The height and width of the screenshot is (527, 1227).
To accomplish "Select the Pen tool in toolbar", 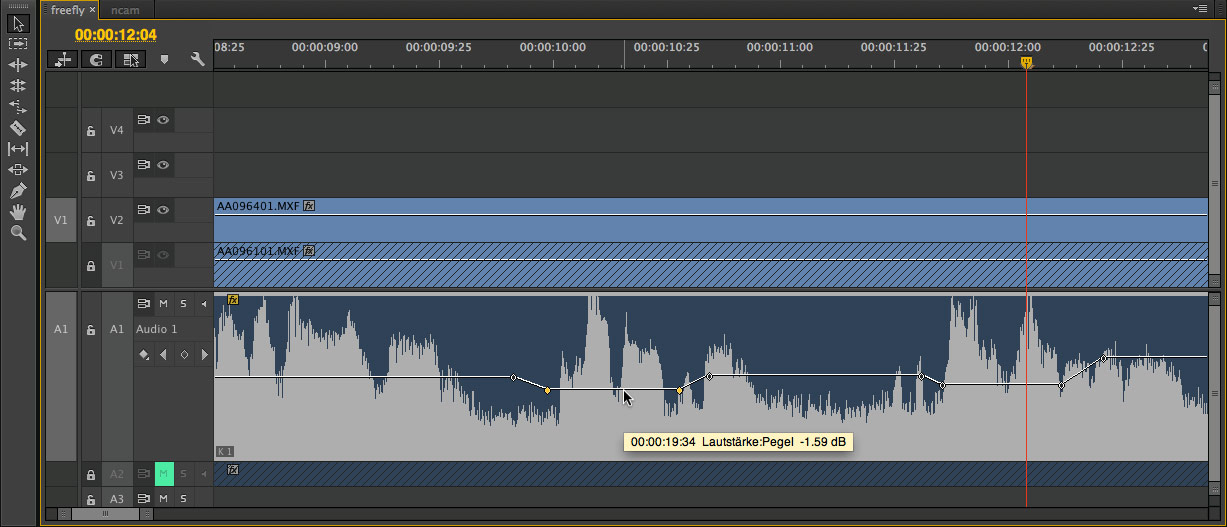I will point(17,191).
